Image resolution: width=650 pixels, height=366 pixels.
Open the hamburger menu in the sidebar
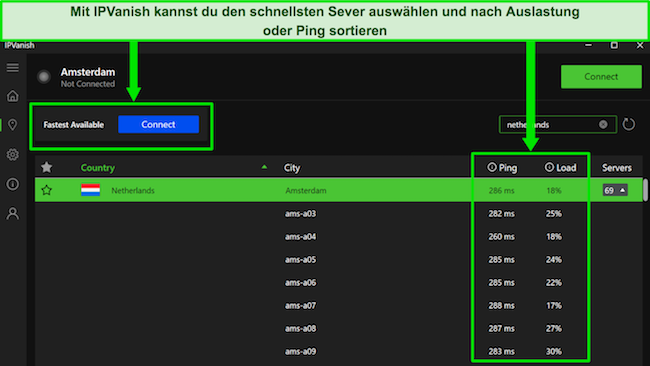(12, 67)
